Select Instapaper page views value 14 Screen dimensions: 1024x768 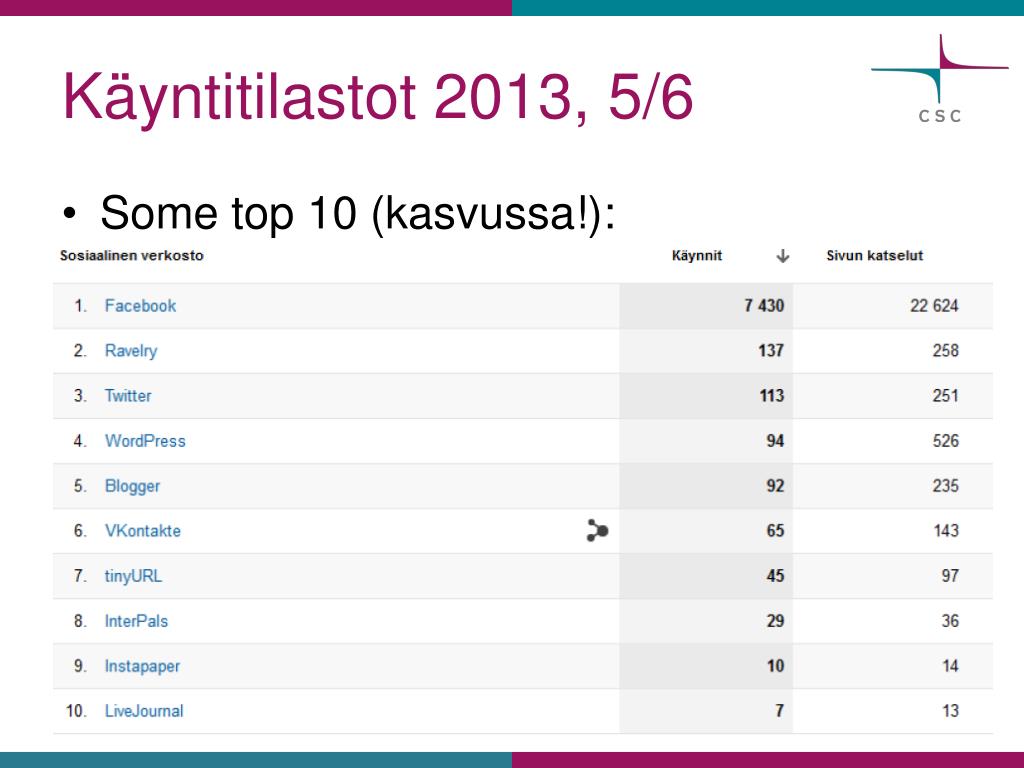click(950, 666)
